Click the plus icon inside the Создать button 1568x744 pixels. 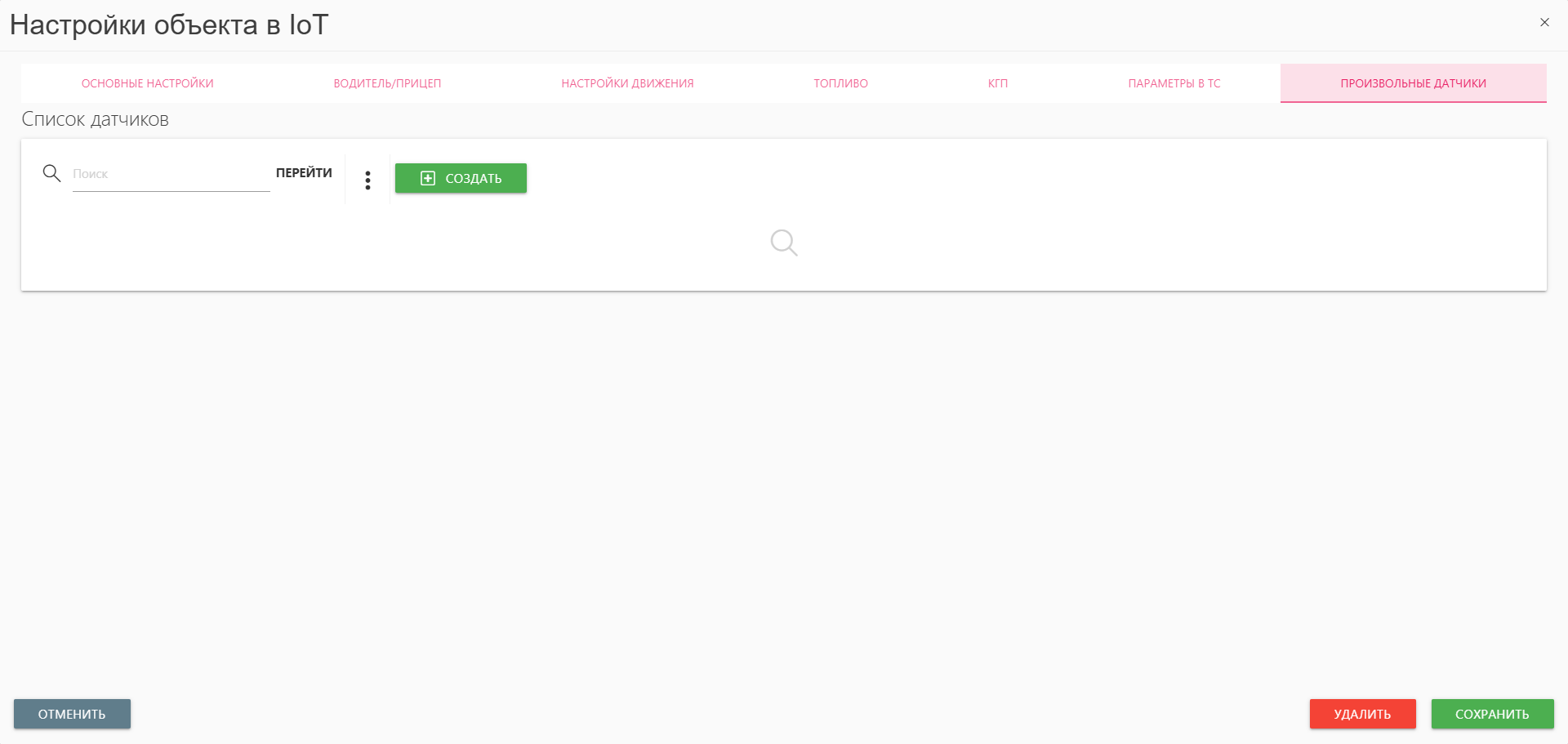pyautogui.click(x=427, y=178)
